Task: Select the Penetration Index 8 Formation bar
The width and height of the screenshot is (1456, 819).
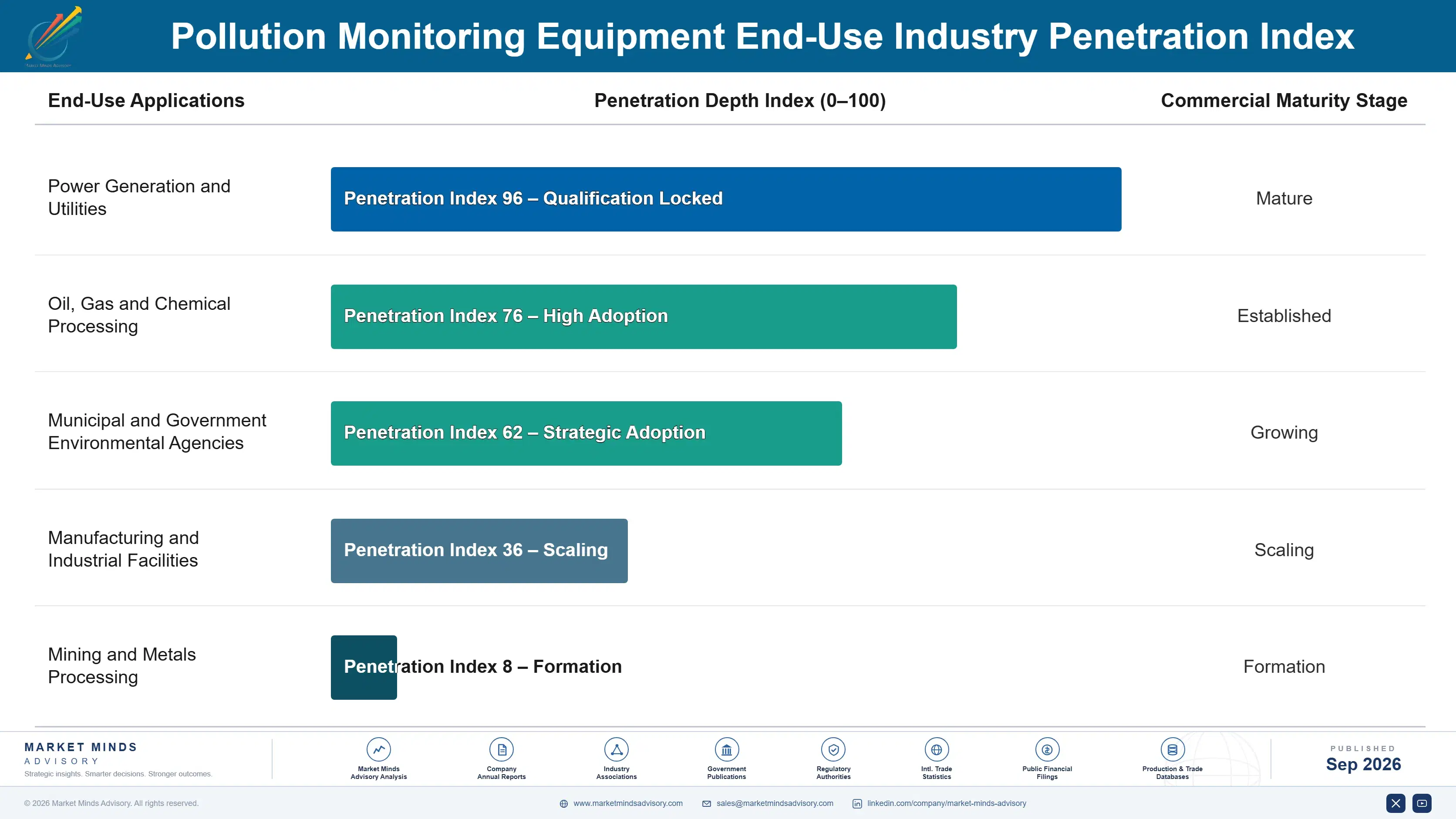Action: [x=364, y=668]
